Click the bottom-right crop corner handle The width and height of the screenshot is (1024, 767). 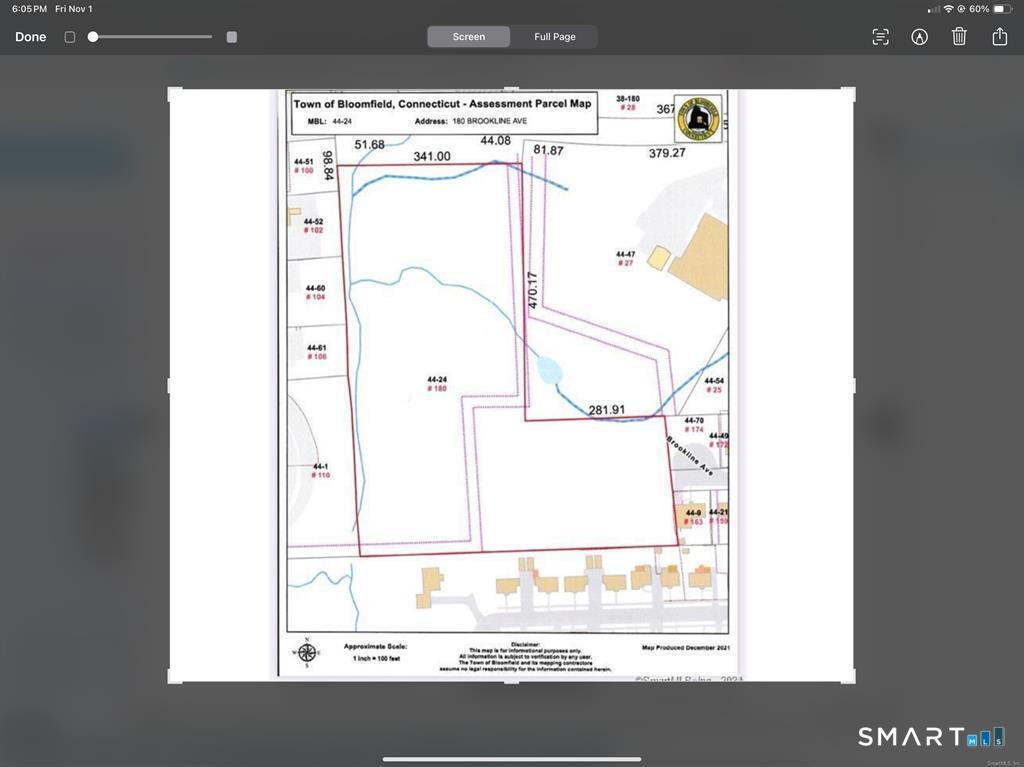pos(848,676)
